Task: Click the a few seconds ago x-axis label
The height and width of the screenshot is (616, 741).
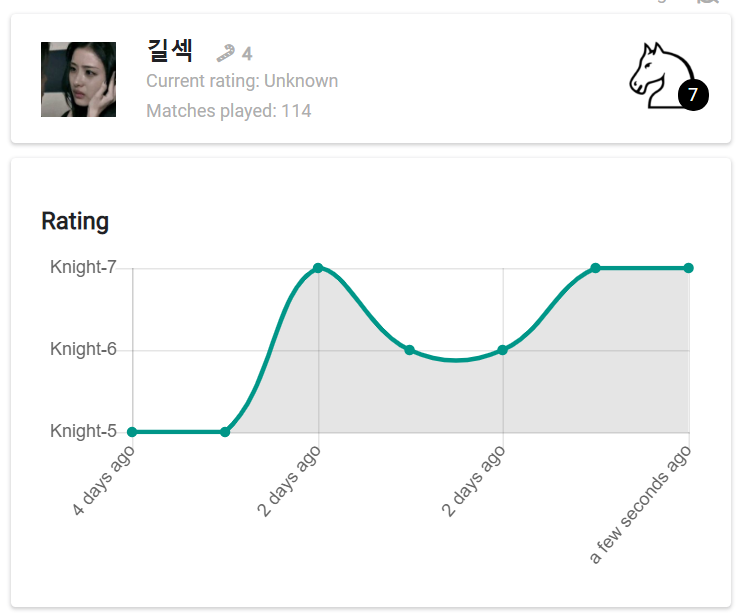Action: (640, 505)
